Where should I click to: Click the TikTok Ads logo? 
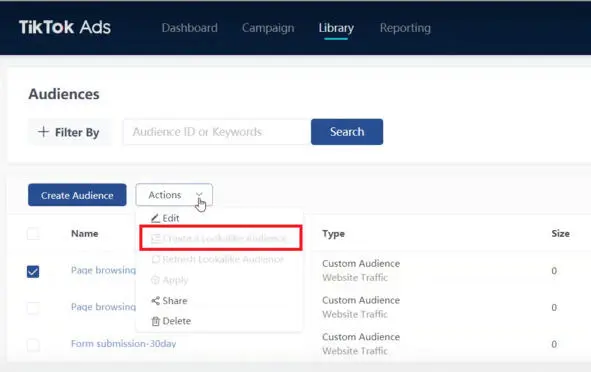(65, 27)
